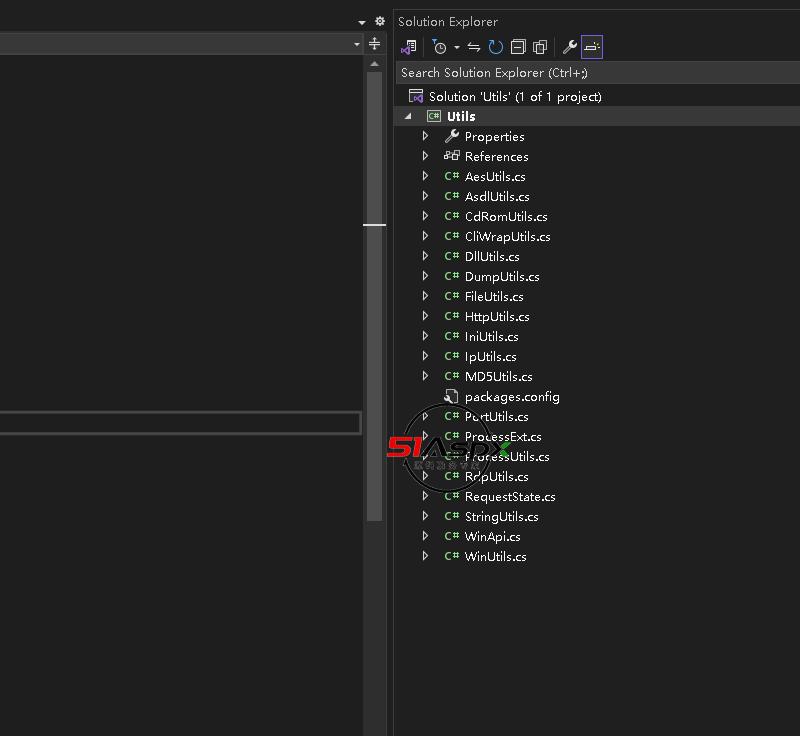Open the pending changes filter dropdown arrow
Viewport: 800px width, 736px height.
[457, 47]
